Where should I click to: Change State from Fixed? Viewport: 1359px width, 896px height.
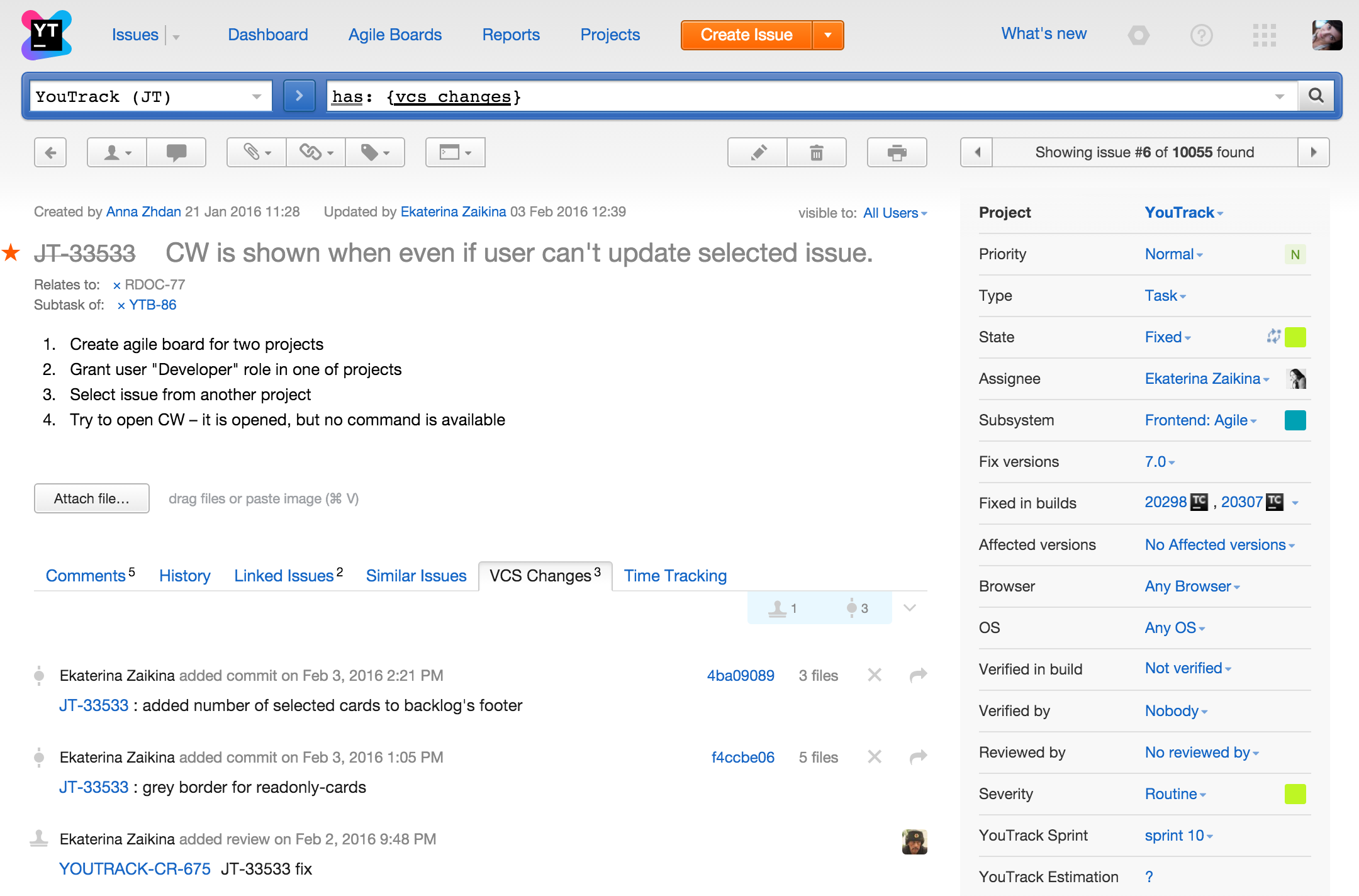coord(1168,337)
